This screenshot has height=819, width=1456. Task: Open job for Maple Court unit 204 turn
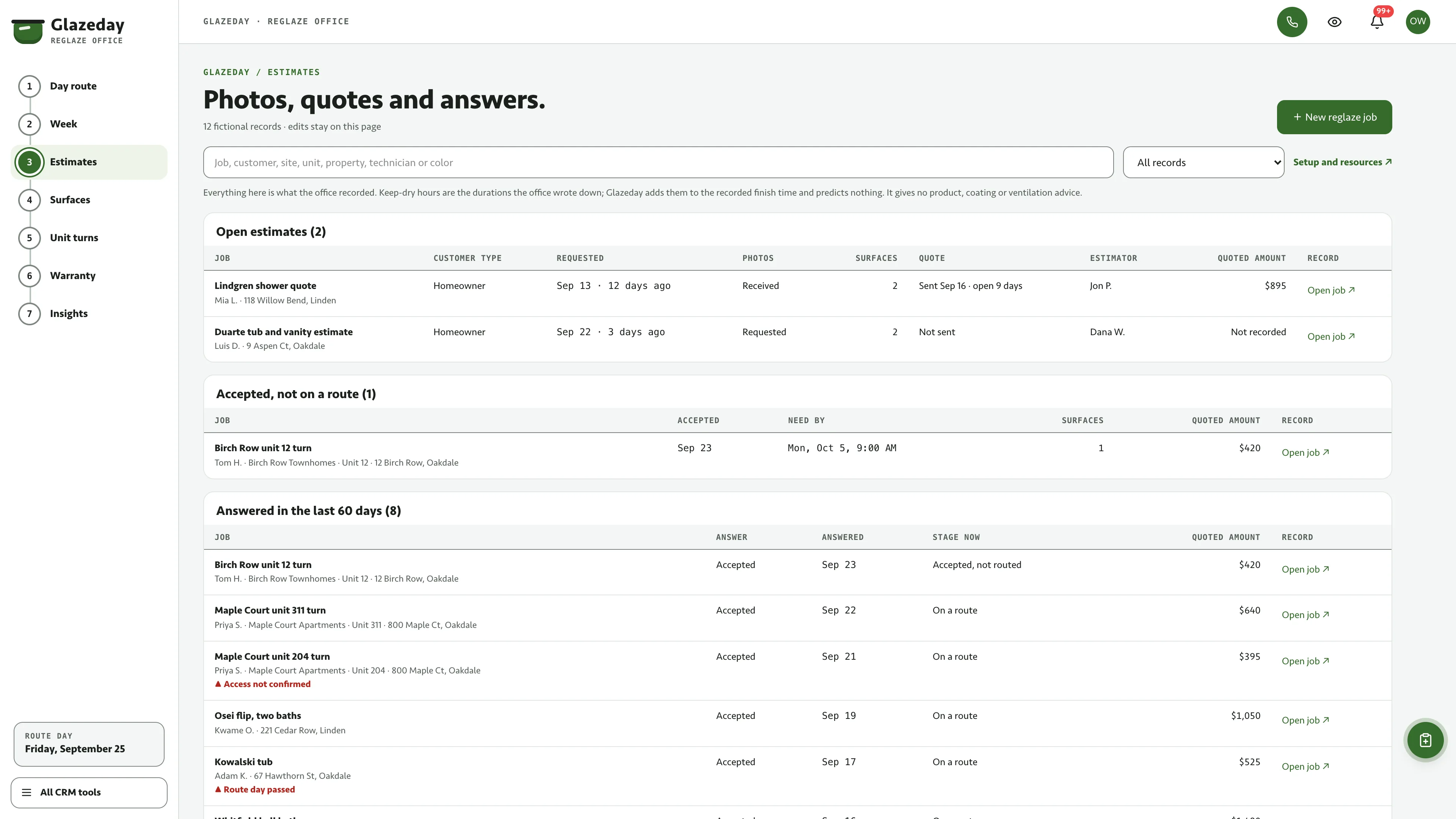pyautogui.click(x=1305, y=661)
